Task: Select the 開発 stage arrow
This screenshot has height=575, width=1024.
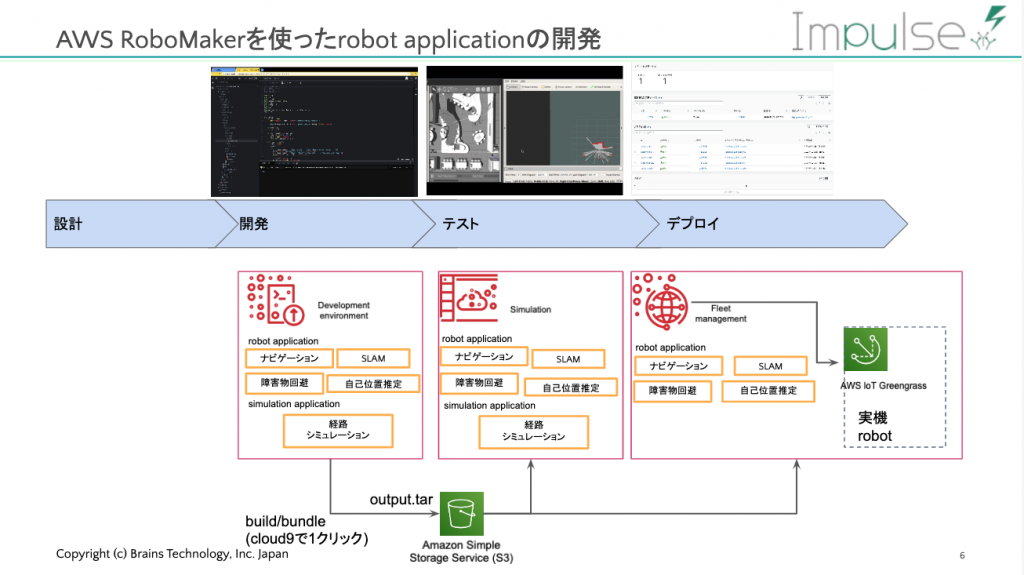Action: coord(325,223)
